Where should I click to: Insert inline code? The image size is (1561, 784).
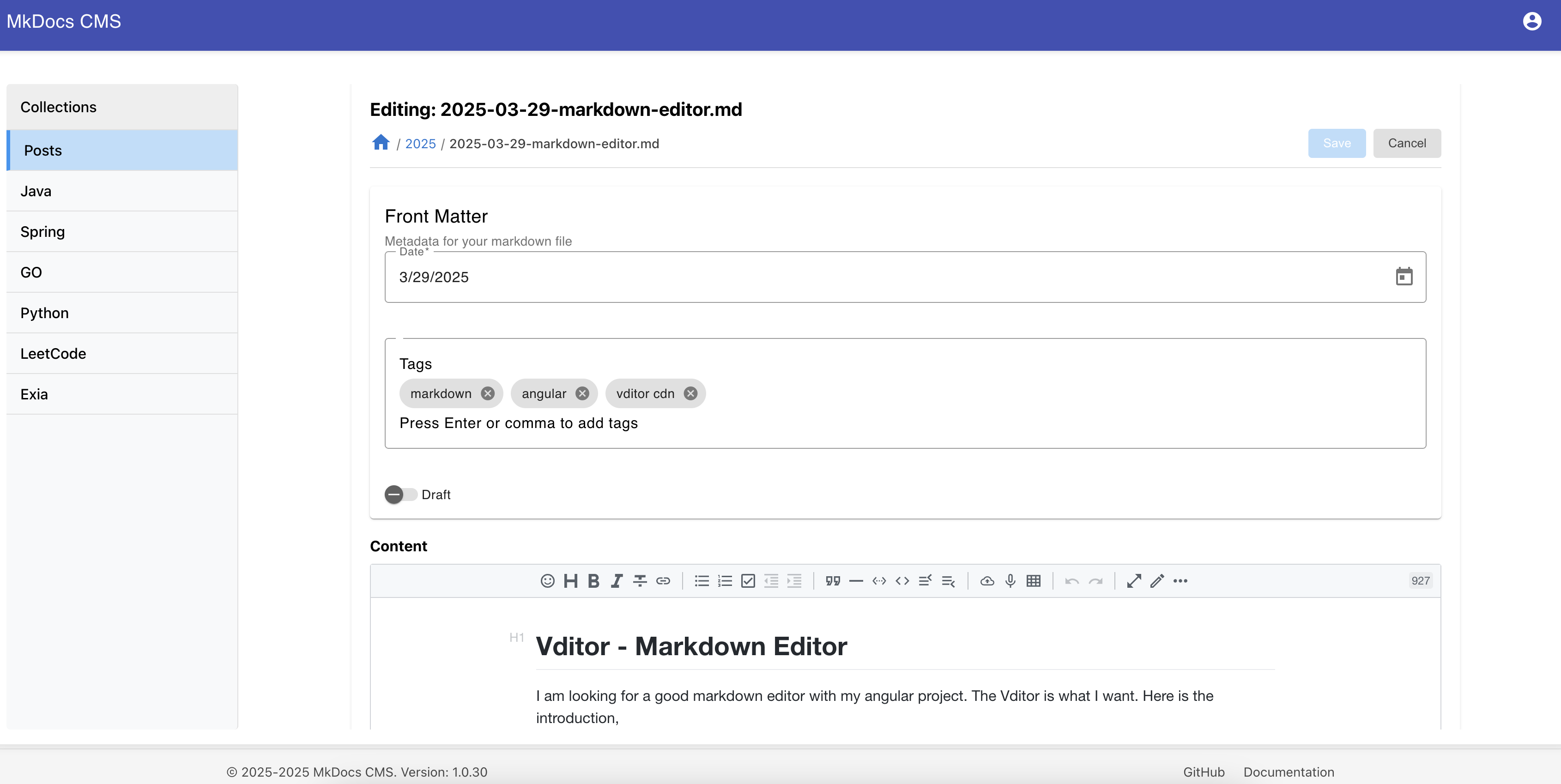[902, 581]
